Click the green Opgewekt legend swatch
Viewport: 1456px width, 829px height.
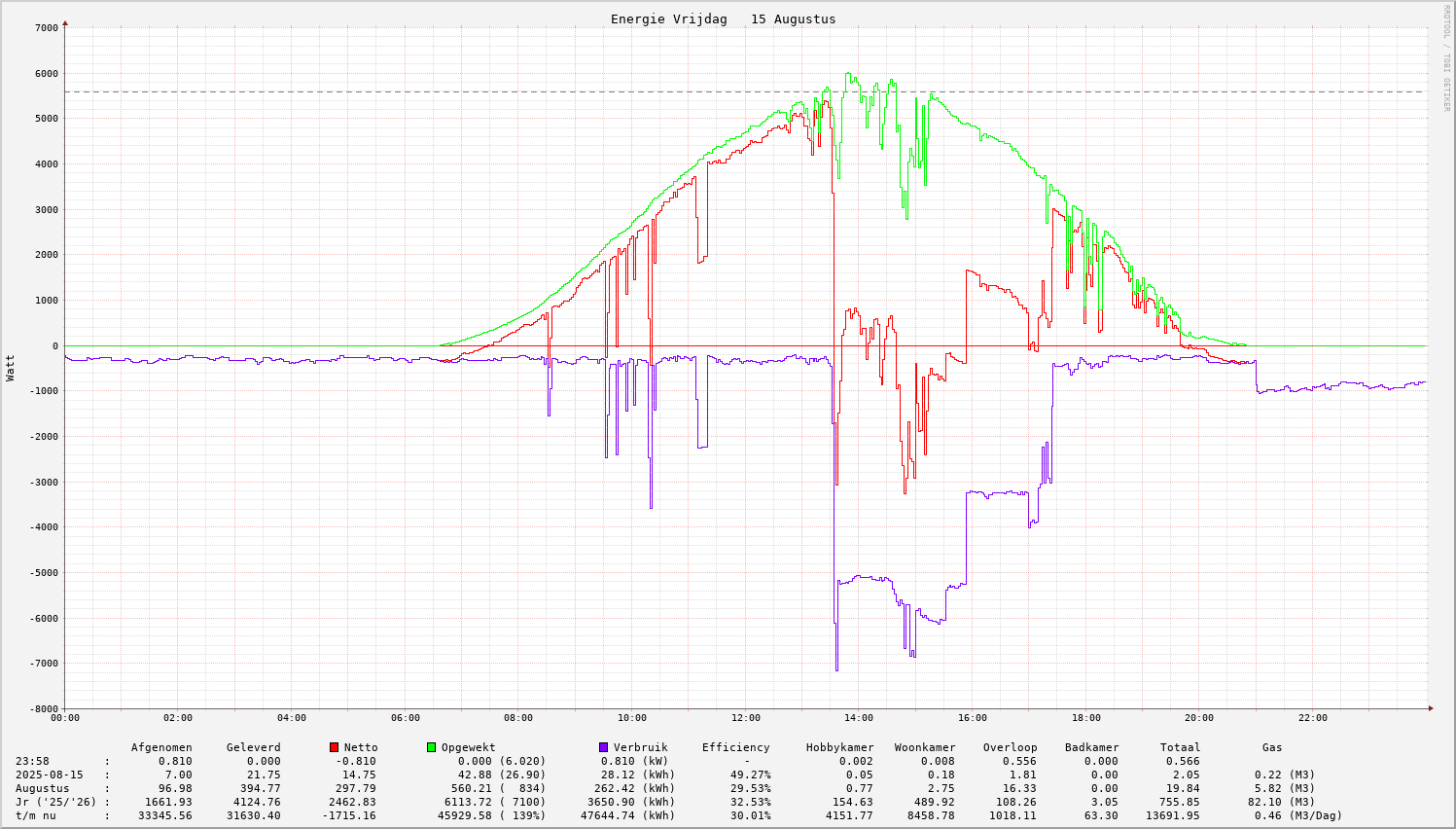point(431,747)
